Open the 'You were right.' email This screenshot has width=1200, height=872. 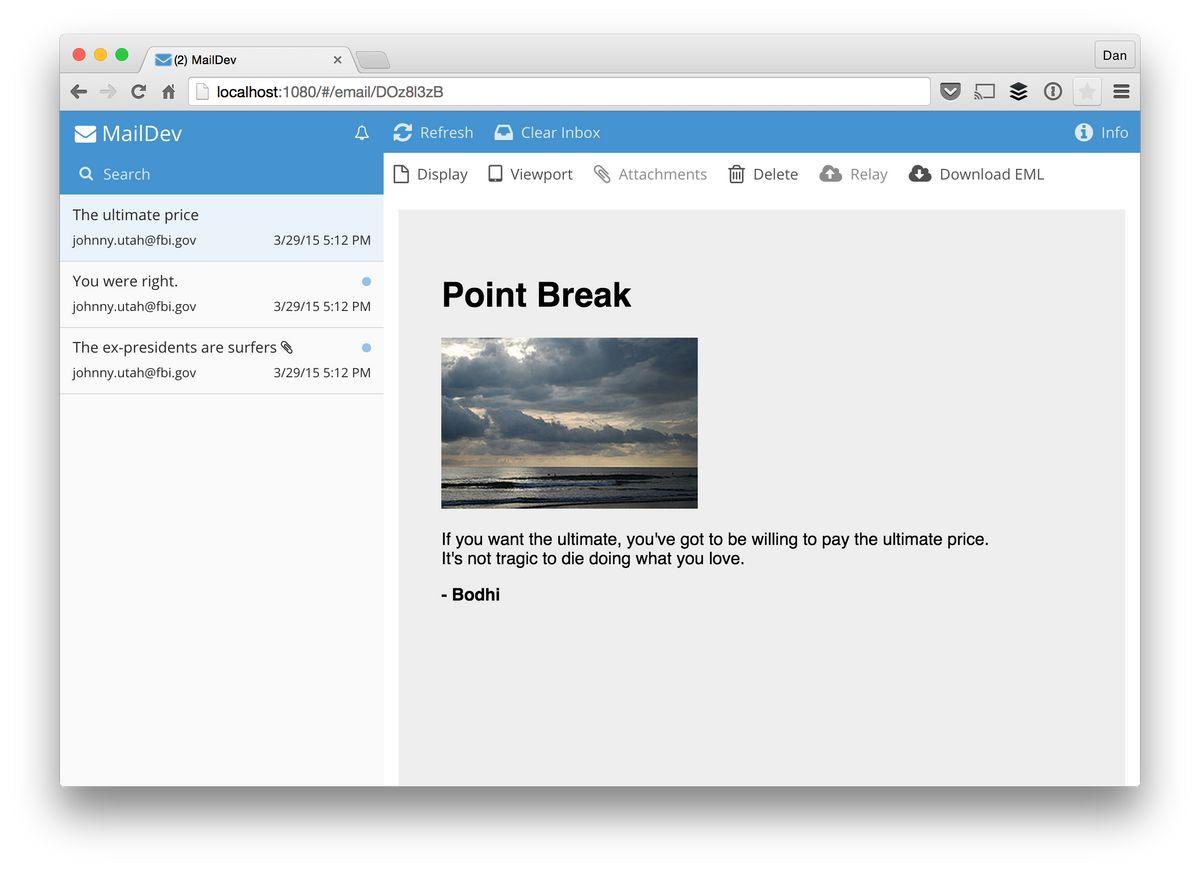click(x=222, y=295)
